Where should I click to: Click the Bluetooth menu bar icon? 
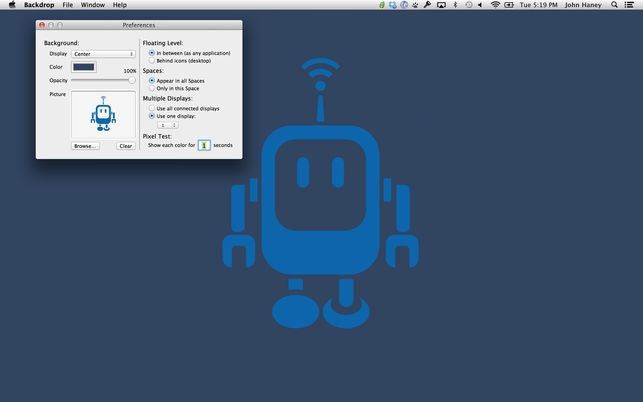pyautogui.click(x=454, y=5)
